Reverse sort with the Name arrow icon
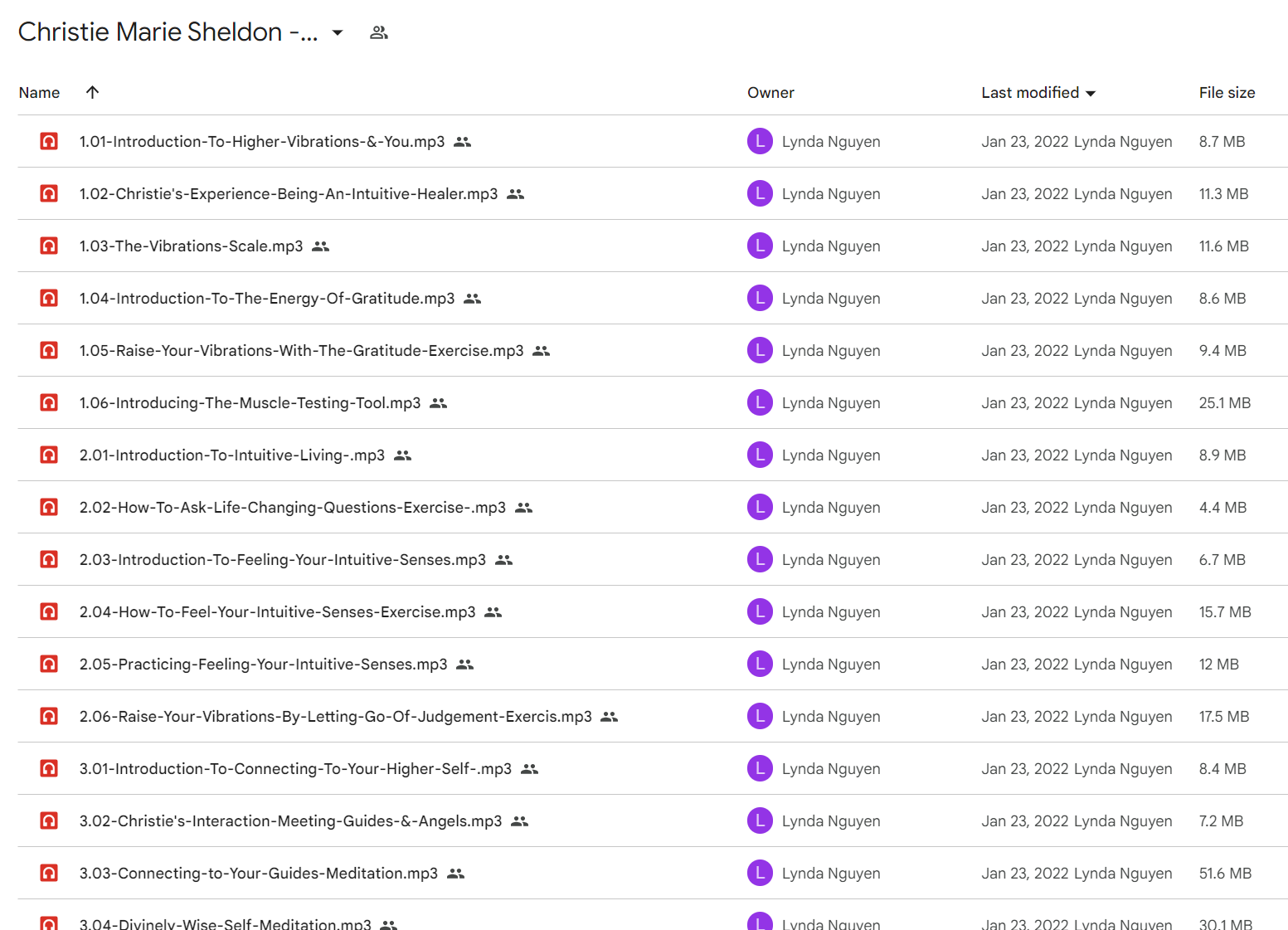 pyautogui.click(x=93, y=92)
